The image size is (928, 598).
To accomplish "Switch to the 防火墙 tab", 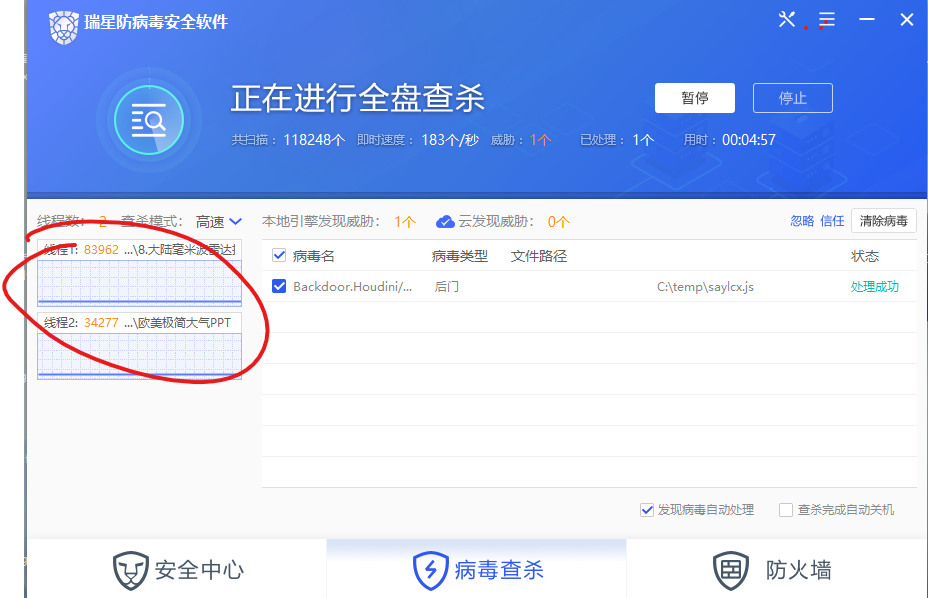I will click(x=776, y=570).
